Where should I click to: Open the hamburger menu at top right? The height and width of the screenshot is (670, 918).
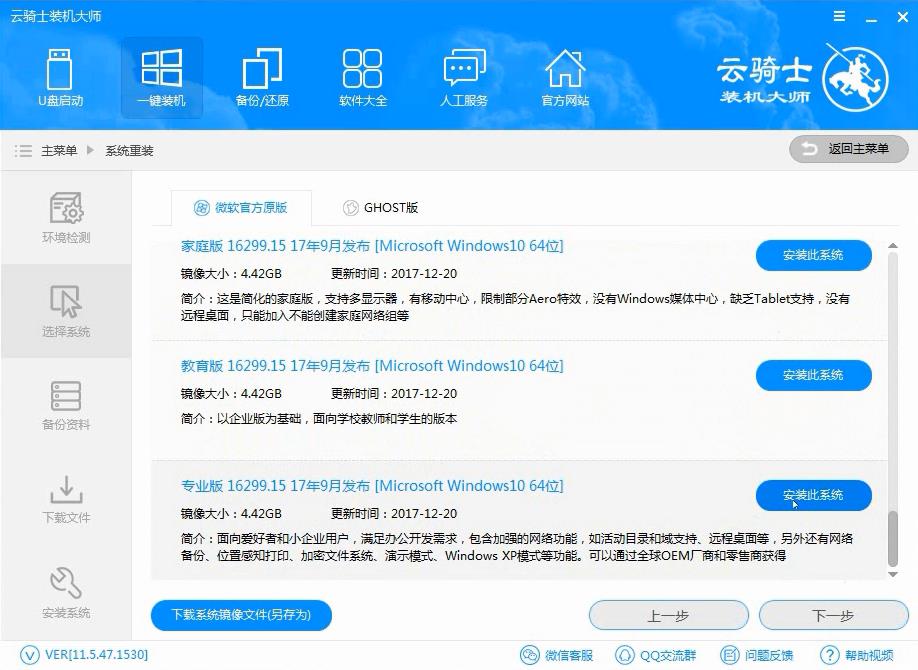click(838, 16)
